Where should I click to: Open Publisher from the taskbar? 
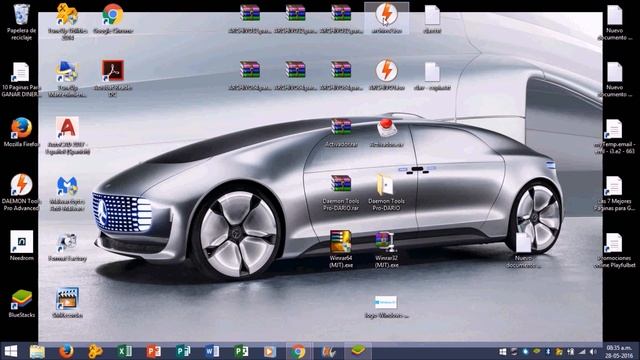[x=183, y=351]
